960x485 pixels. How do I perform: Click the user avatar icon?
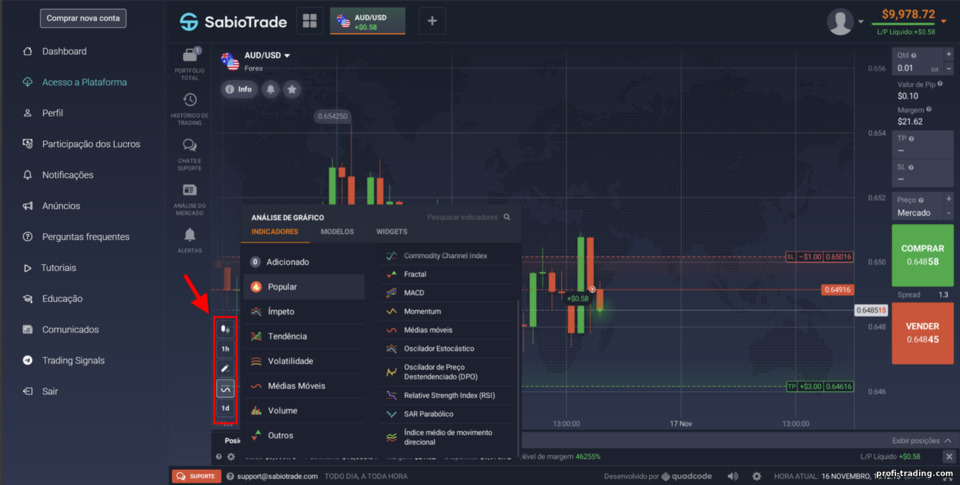[840, 21]
